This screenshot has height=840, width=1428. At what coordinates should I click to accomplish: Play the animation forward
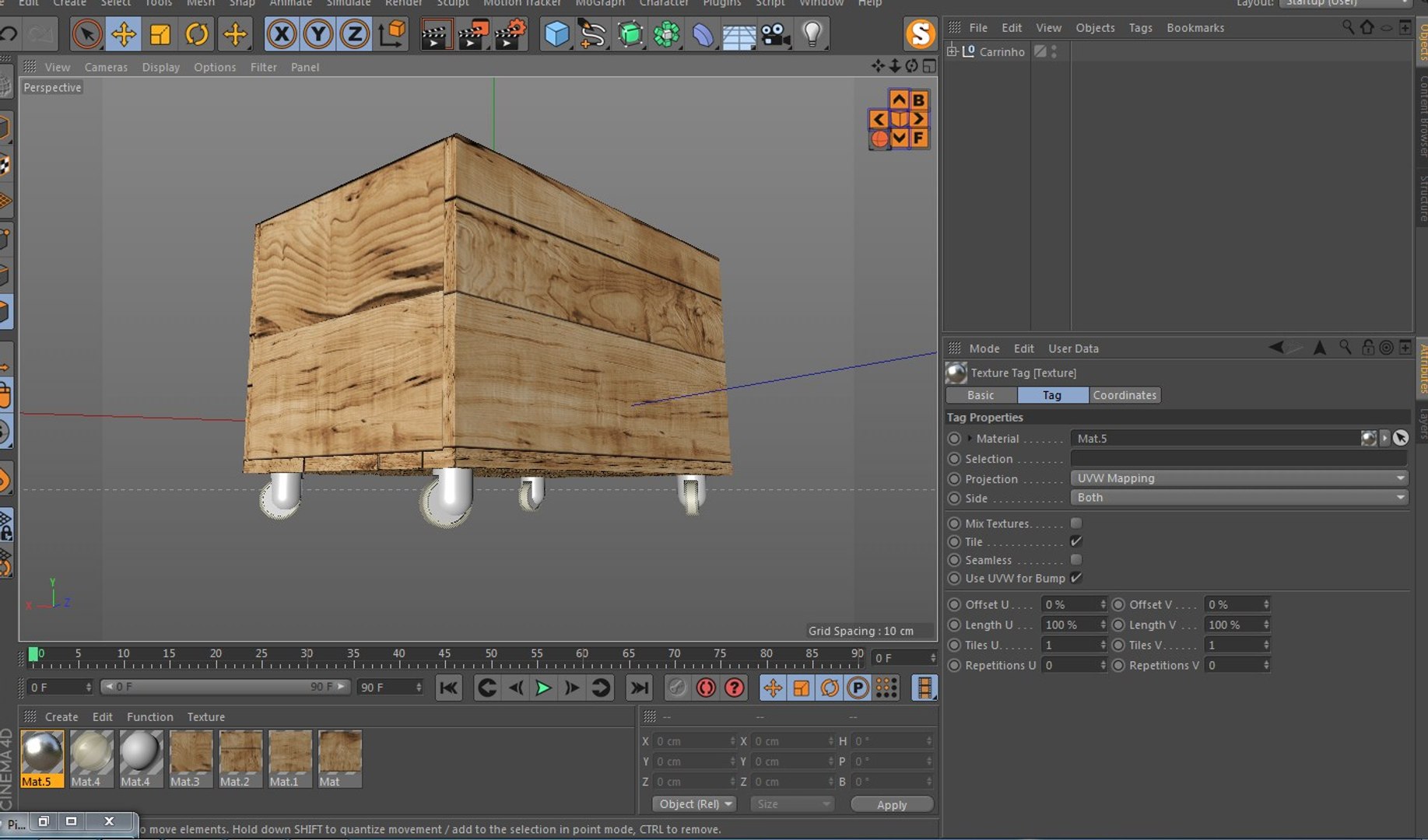click(543, 688)
